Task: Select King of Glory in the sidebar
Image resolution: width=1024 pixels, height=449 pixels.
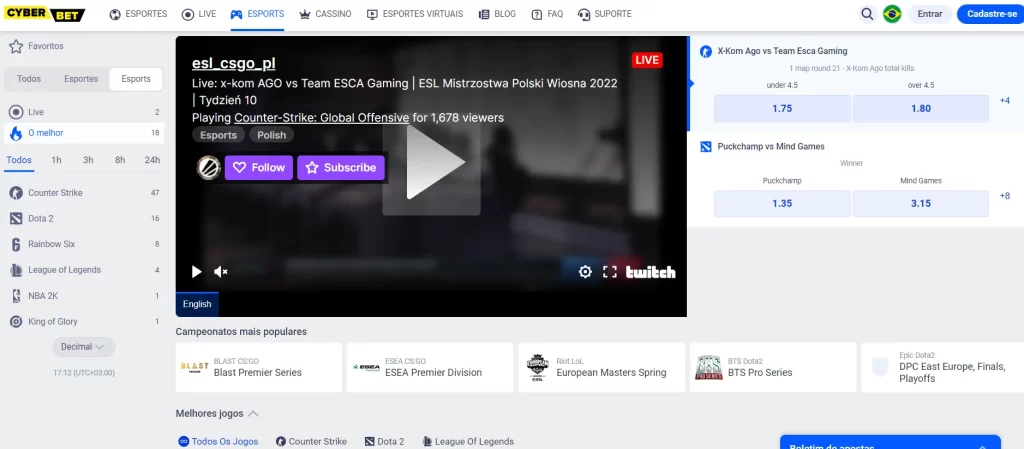Action: coord(84,322)
